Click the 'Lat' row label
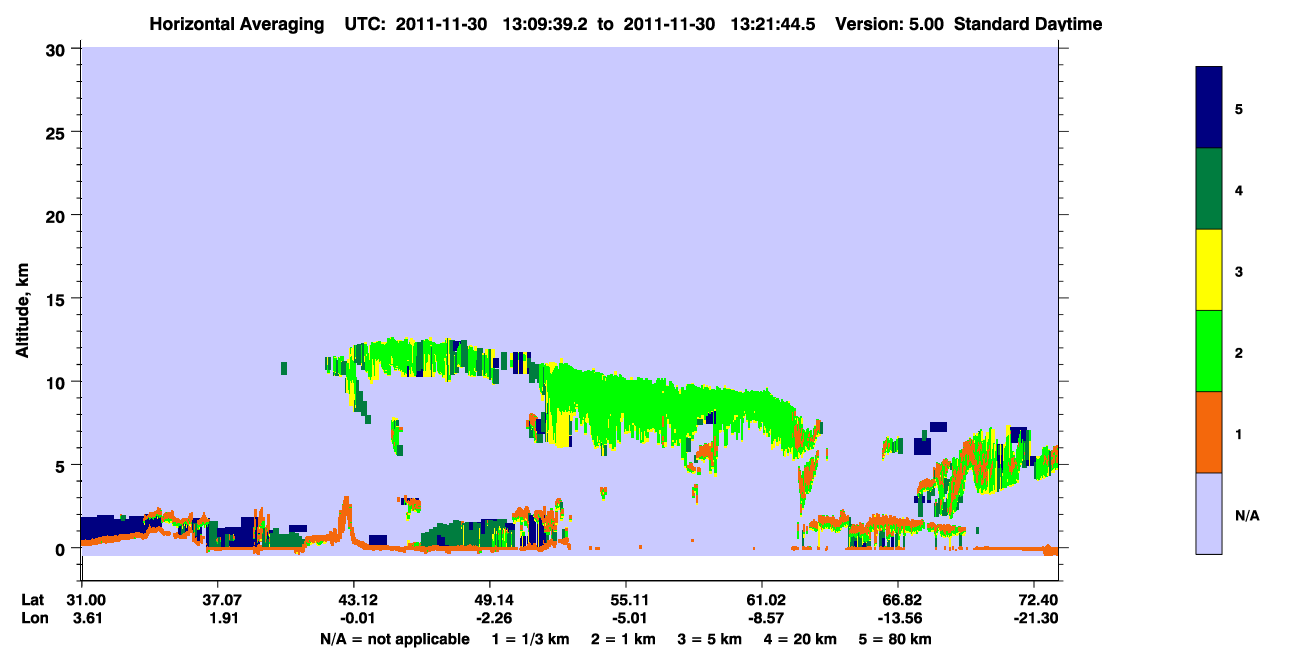 tap(32, 600)
